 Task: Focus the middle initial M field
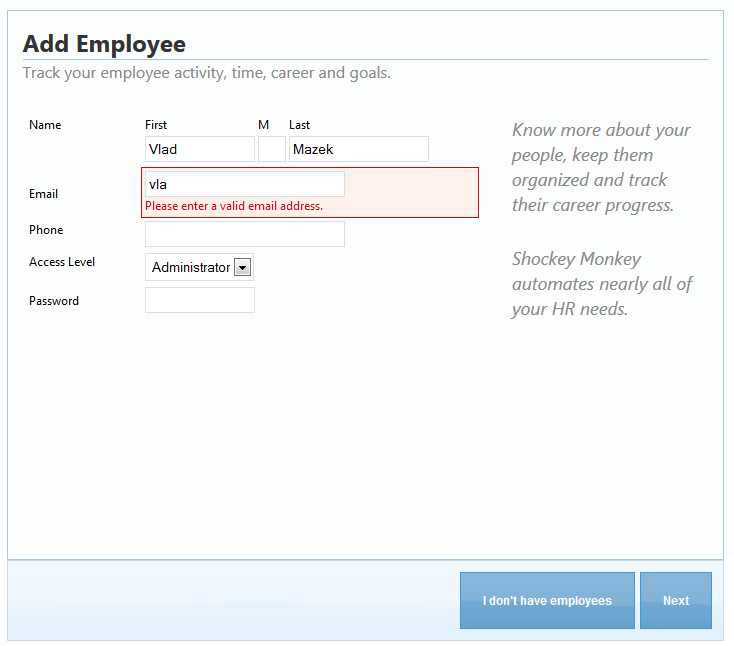tap(271, 149)
